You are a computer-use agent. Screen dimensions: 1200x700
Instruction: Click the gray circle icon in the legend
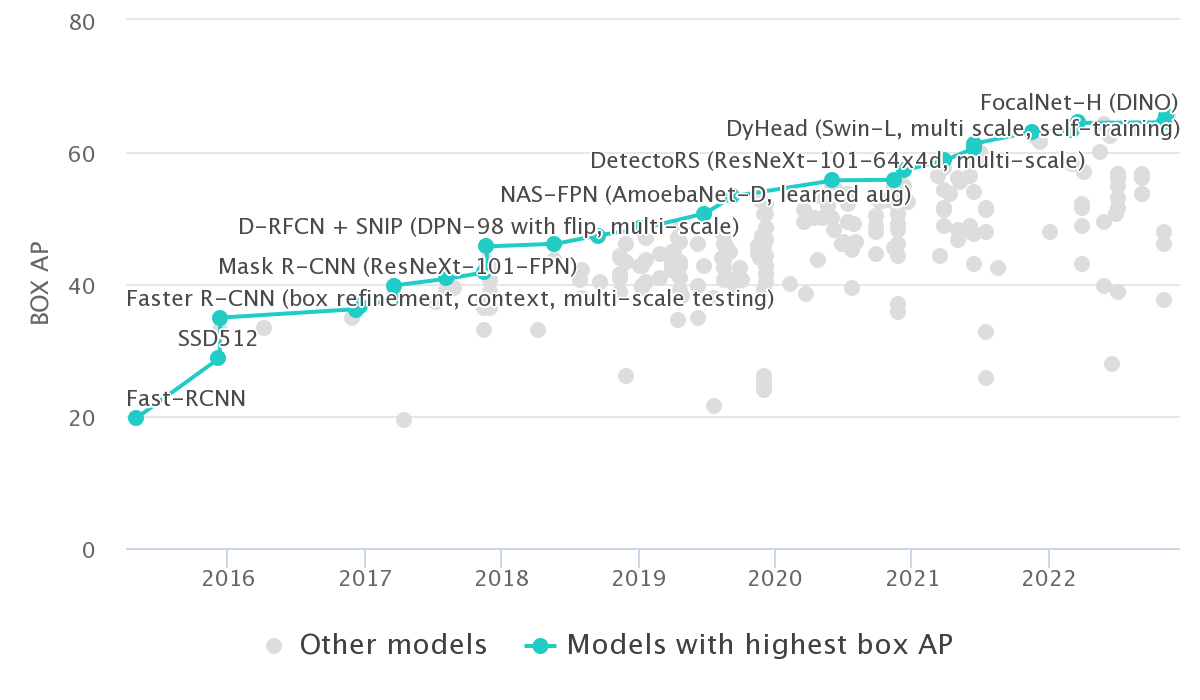click(x=278, y=646)
